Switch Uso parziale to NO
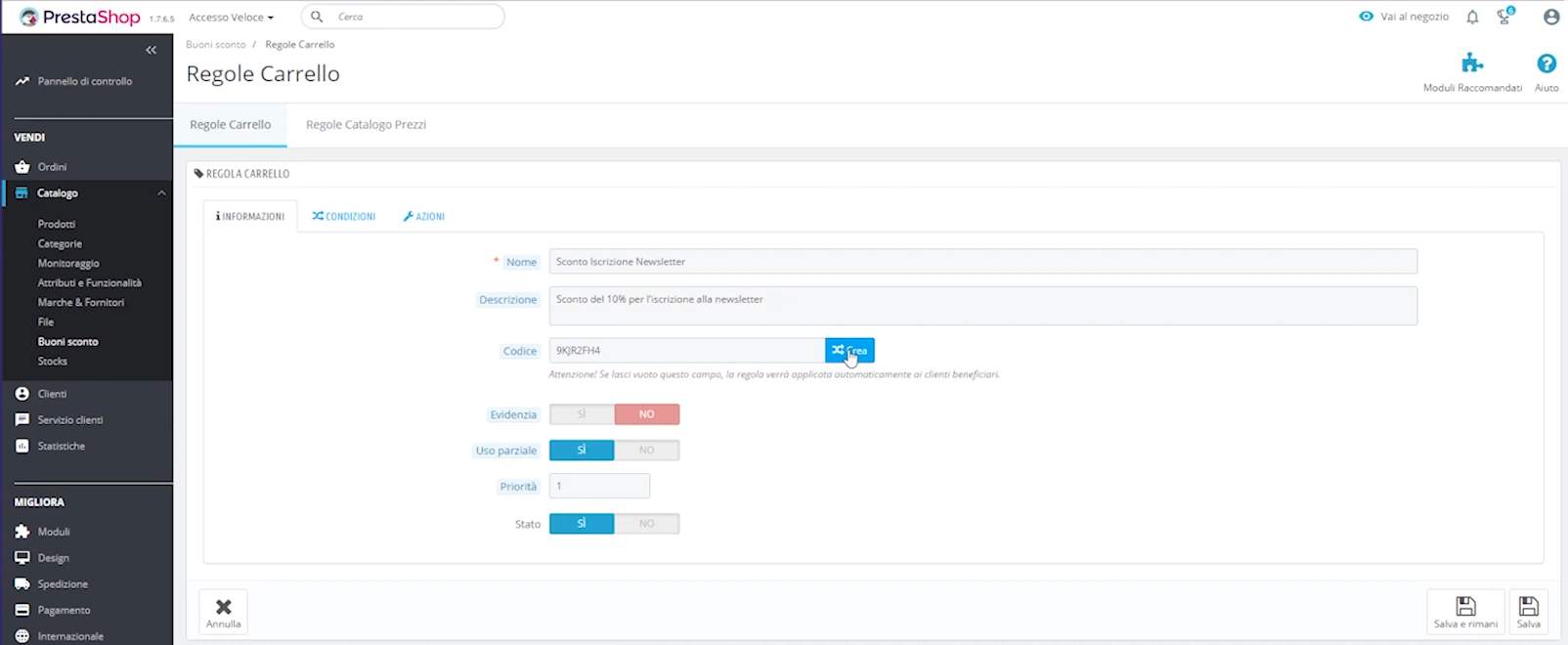Viewport: 1568px width, 645px height. pyautogui.click(x=646, y=451)
